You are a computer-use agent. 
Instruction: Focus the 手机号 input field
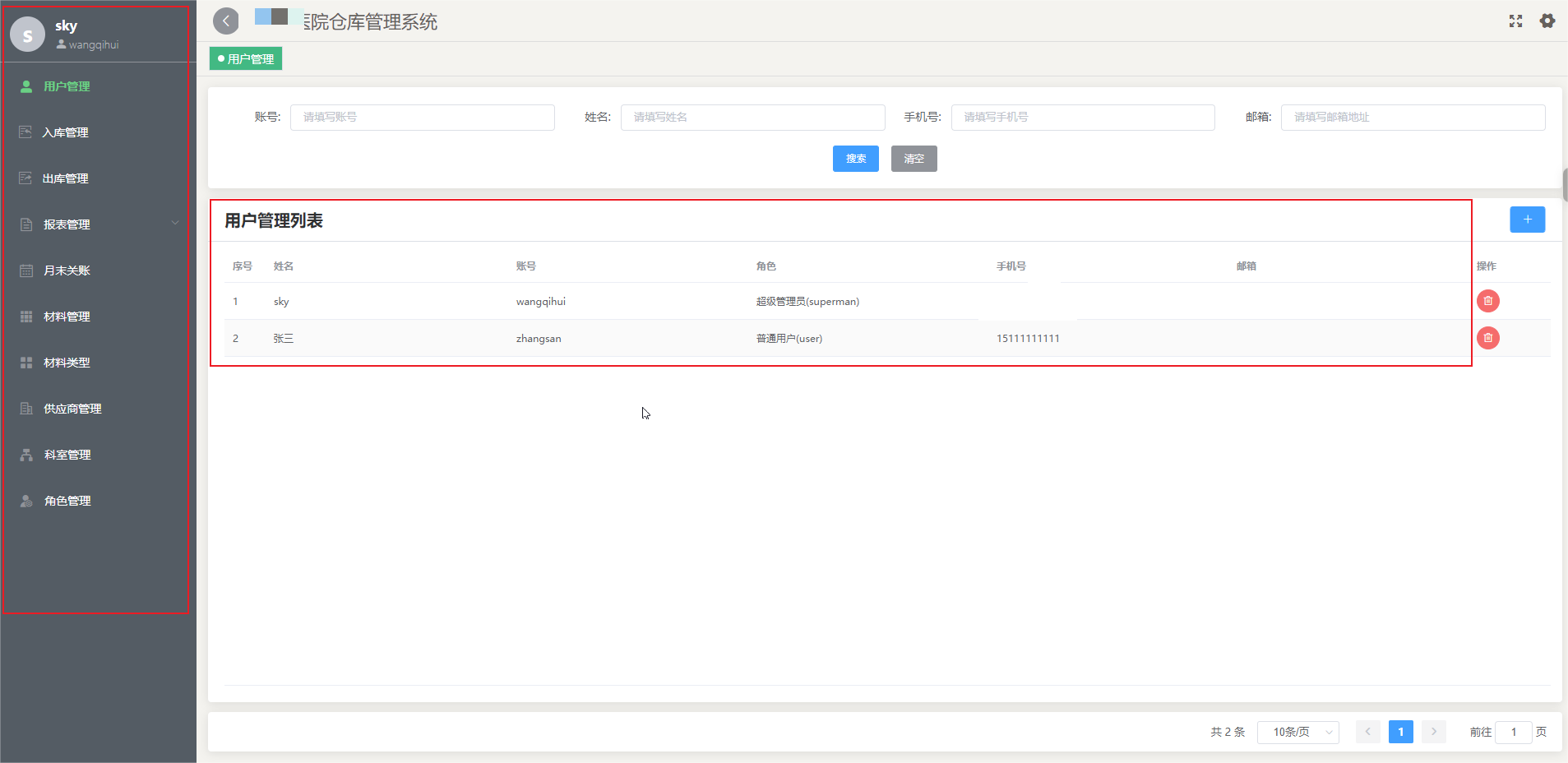pos(1083,117)
